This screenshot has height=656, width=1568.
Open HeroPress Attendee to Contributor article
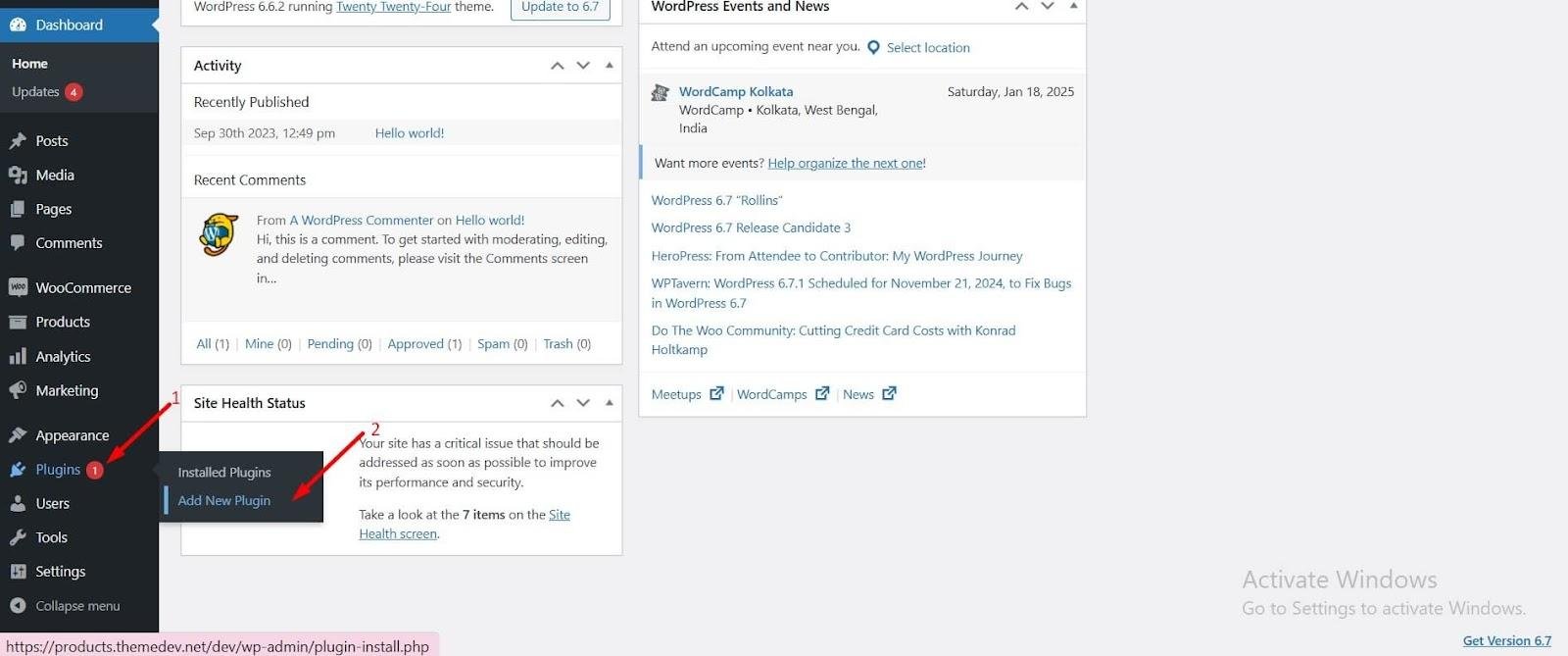[x=837, y=256]
